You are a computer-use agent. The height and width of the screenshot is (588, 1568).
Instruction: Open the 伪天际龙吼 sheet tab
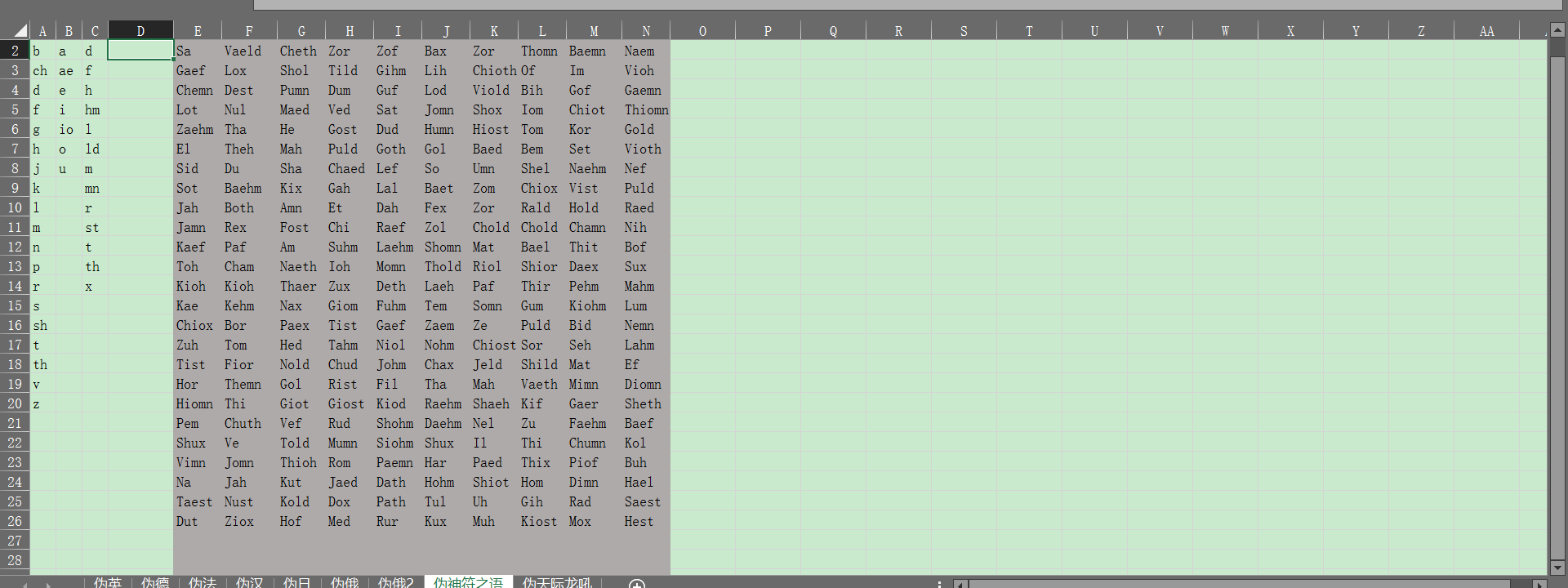pos(557,582)
